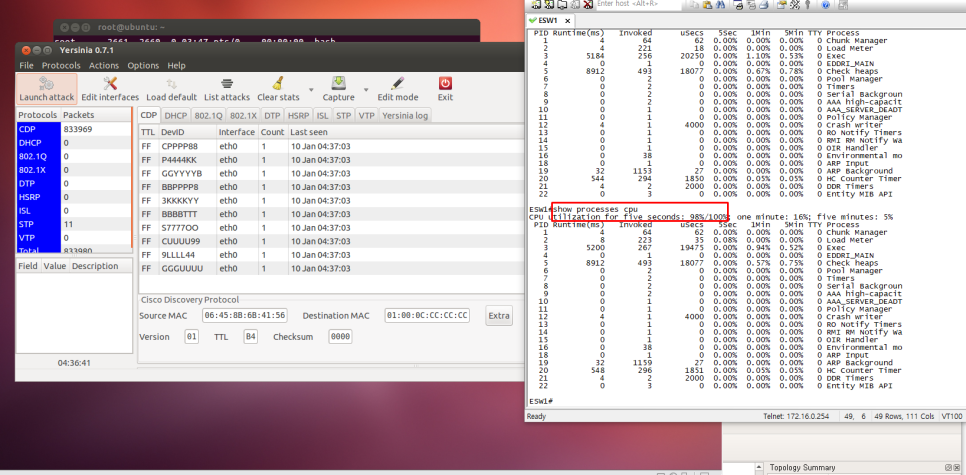
Task: Select the CDP tab
Action: coord(149,115)
